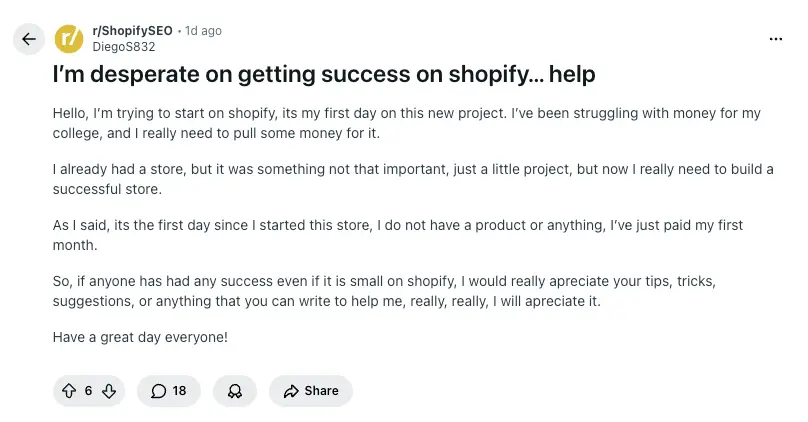The height and width of the screenshot is (422, 808).
Task: Click the r/ShopifySEO yellow community avatar
Action: pyautogui.click(x=69, y=39)
